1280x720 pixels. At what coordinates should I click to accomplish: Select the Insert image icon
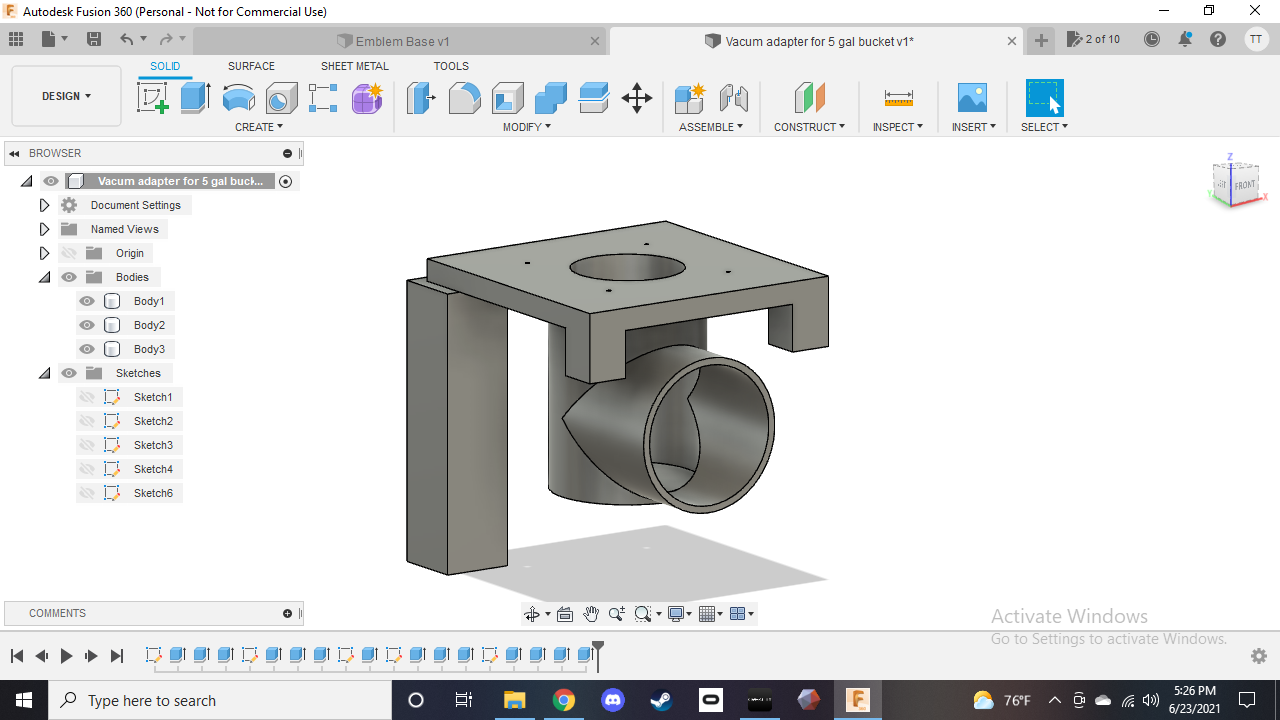tap(972, 98)
